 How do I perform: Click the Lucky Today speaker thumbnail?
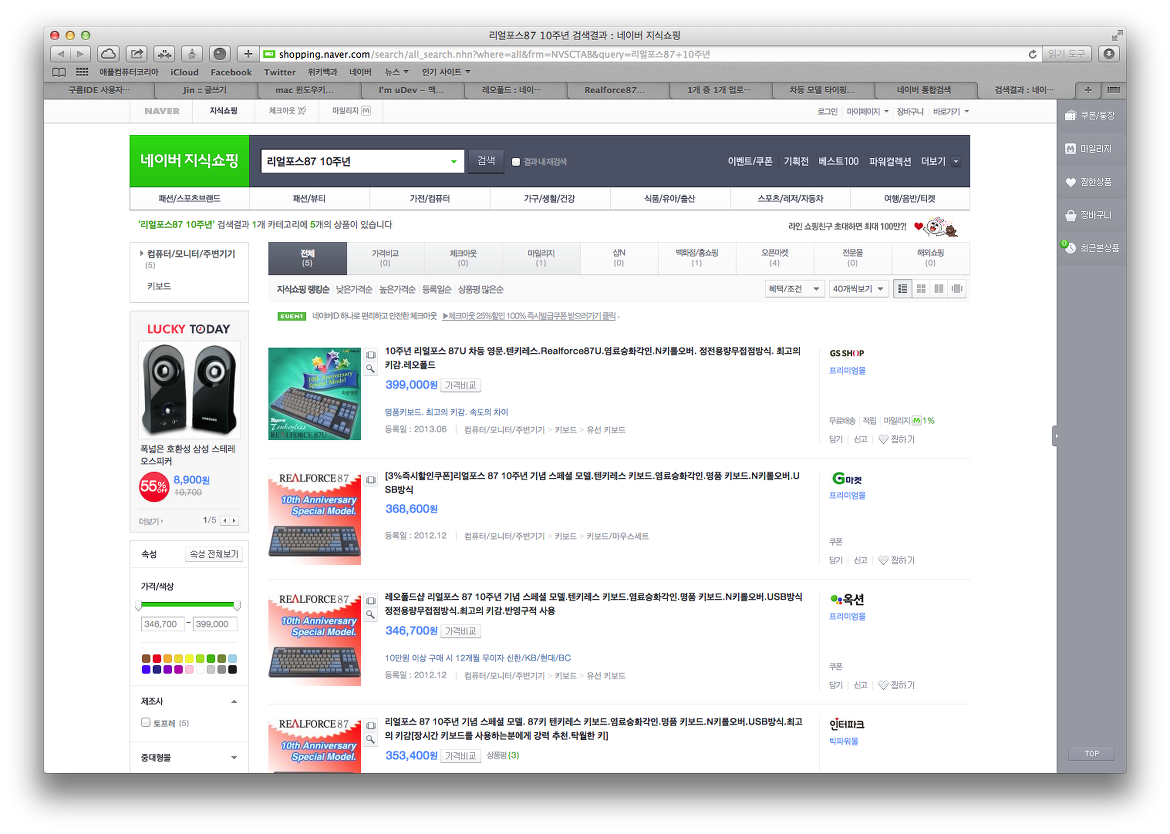tap(189, 390)
